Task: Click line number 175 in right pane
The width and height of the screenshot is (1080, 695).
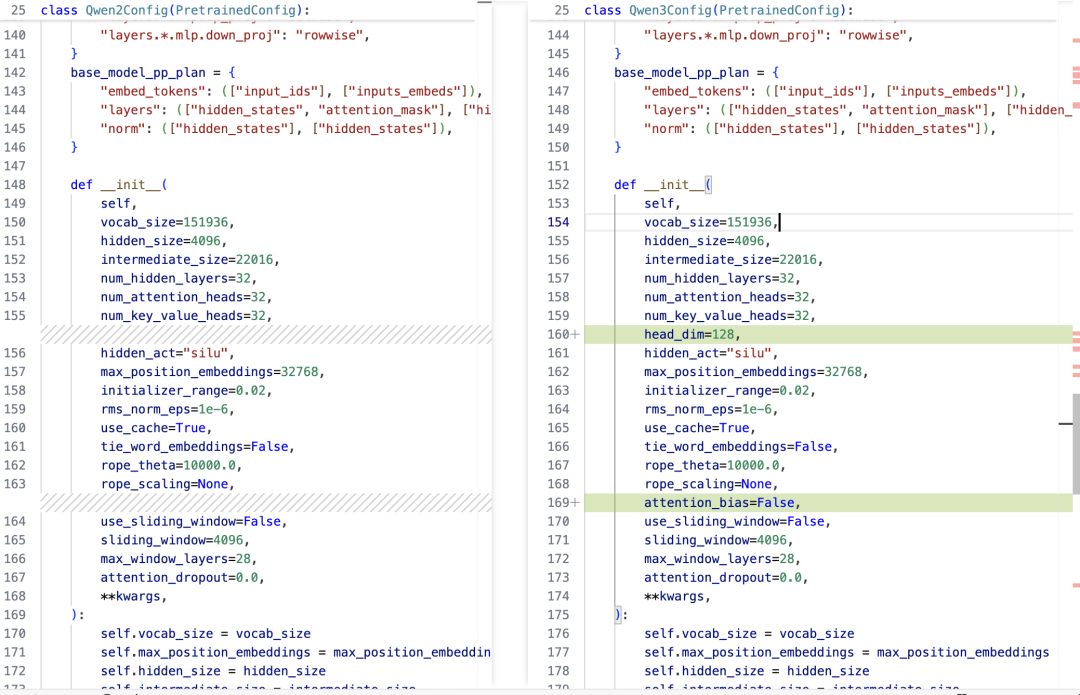Action: (x=558, y=615)
